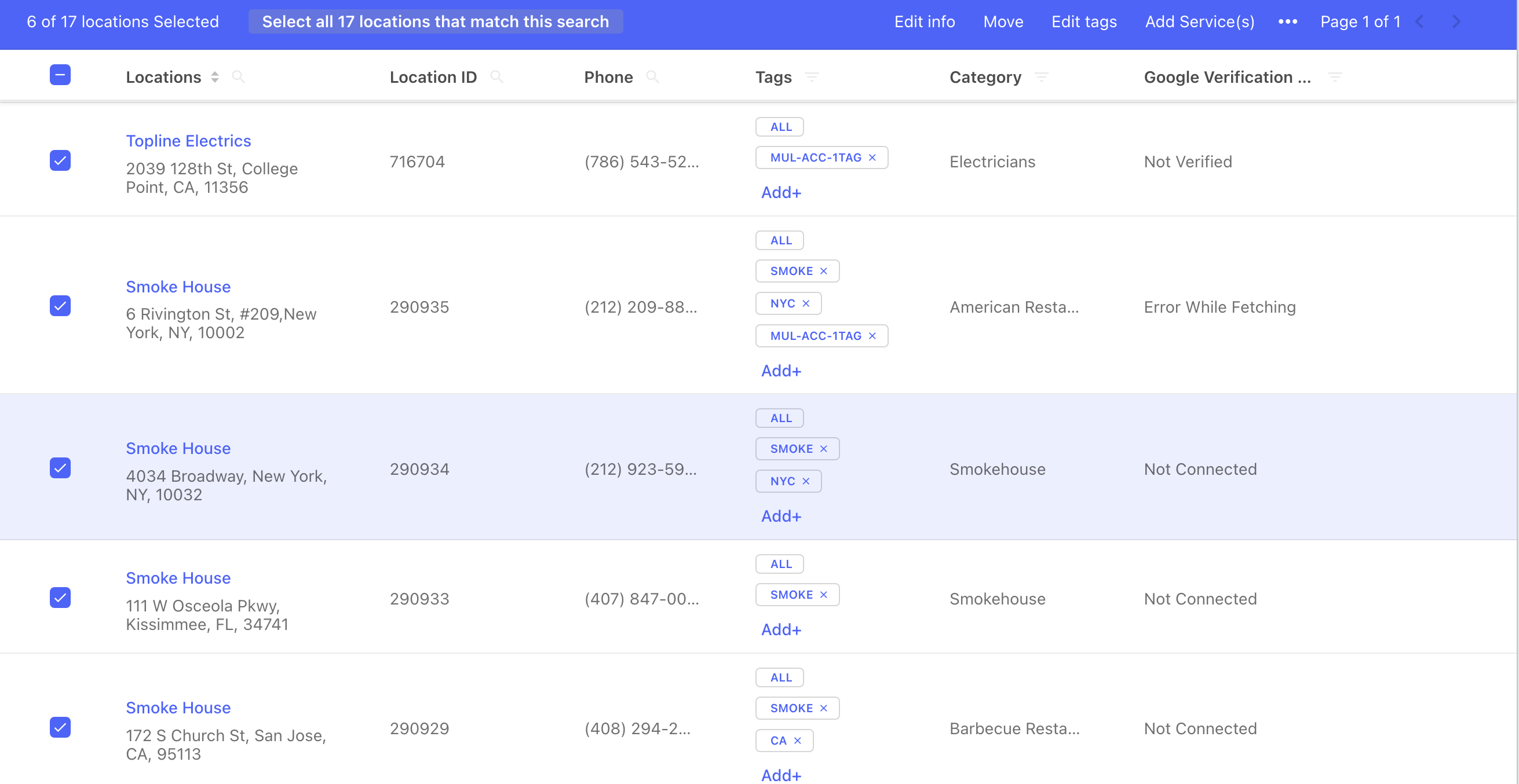Open Smoke House link for ID 290929
Screen dimensions: 1519x784
pos(178,708)
